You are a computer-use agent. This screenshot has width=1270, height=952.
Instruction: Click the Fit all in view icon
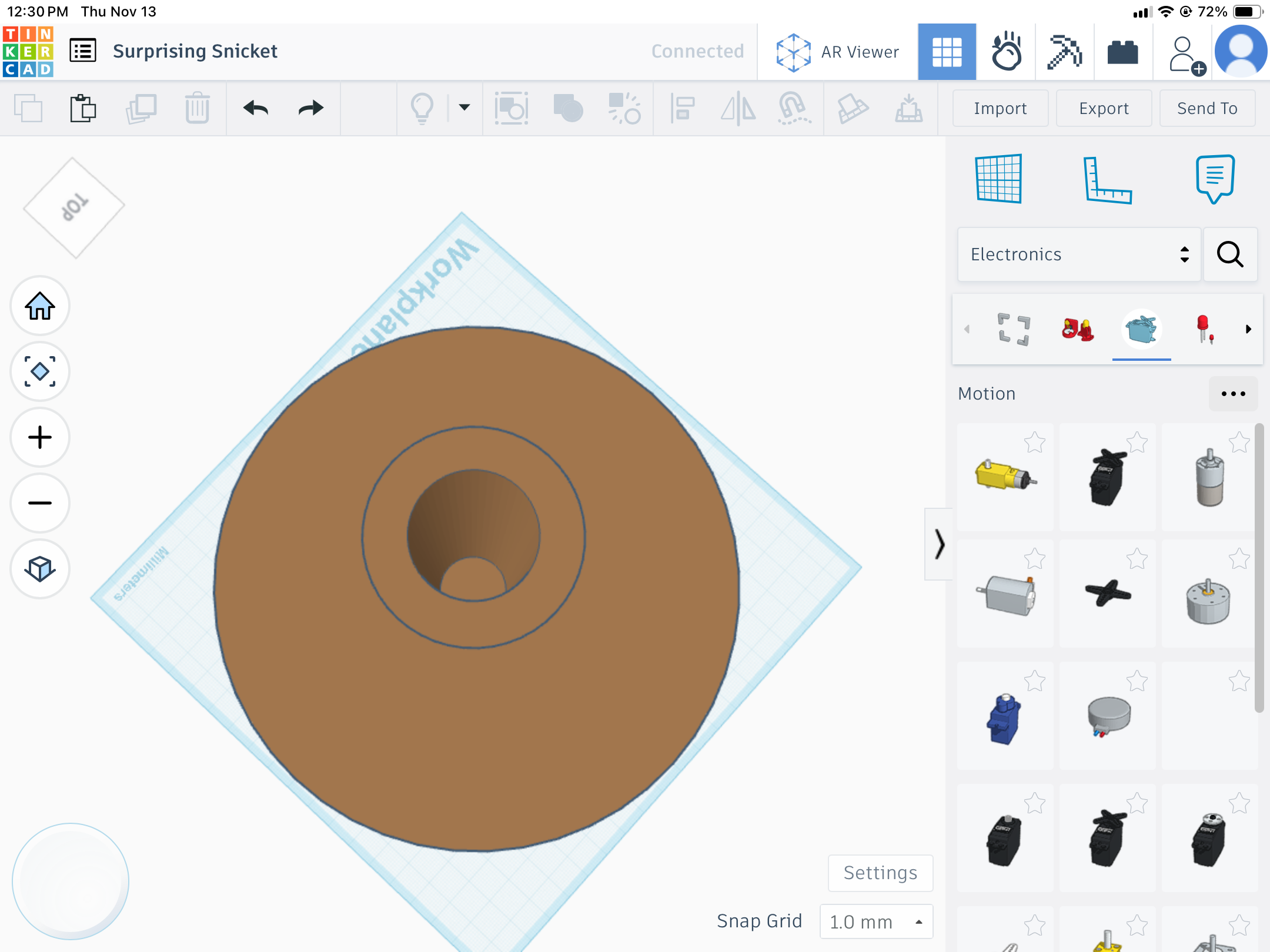point(40,372)
